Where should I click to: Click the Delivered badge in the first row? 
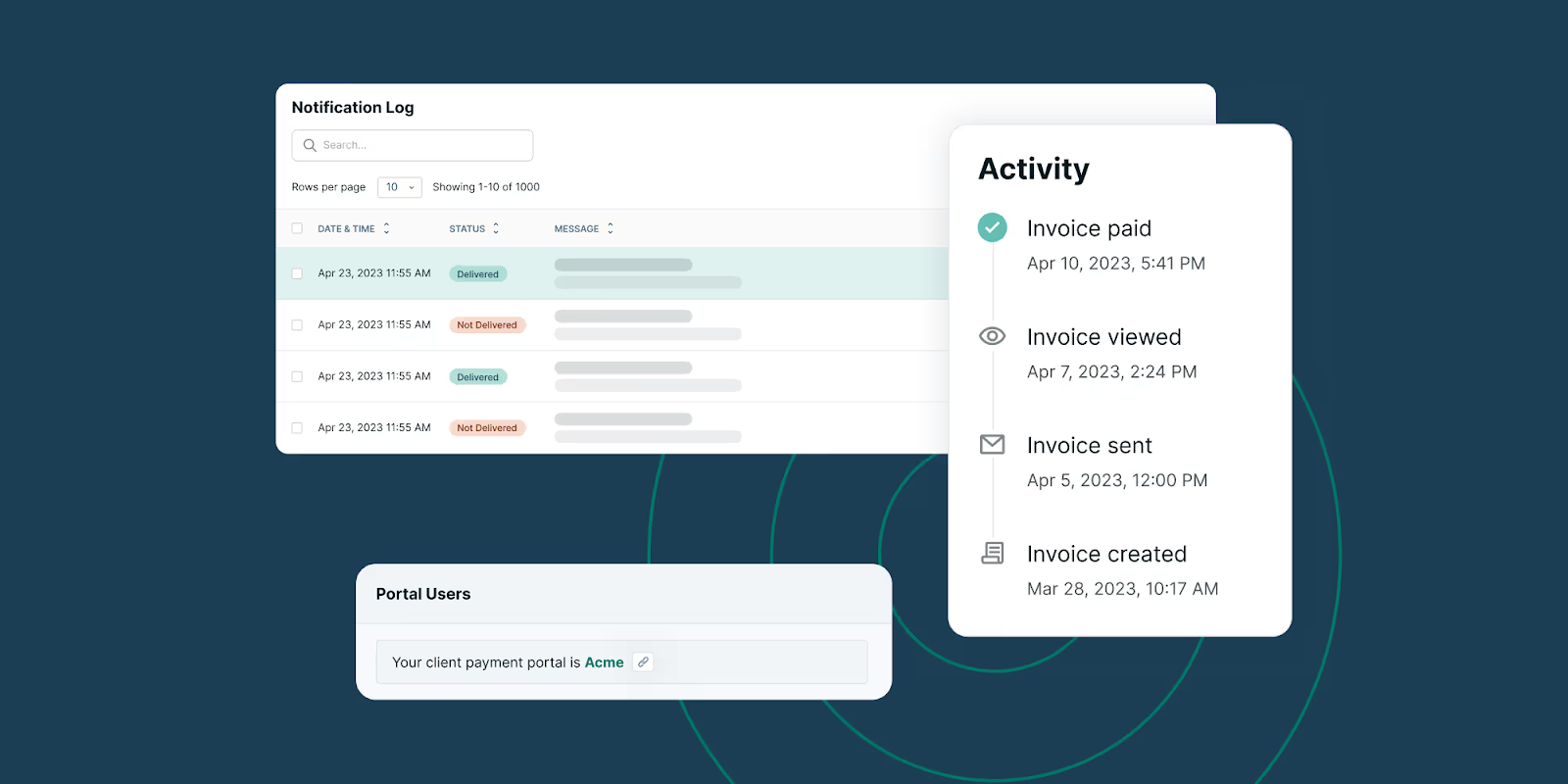(478, 274)
